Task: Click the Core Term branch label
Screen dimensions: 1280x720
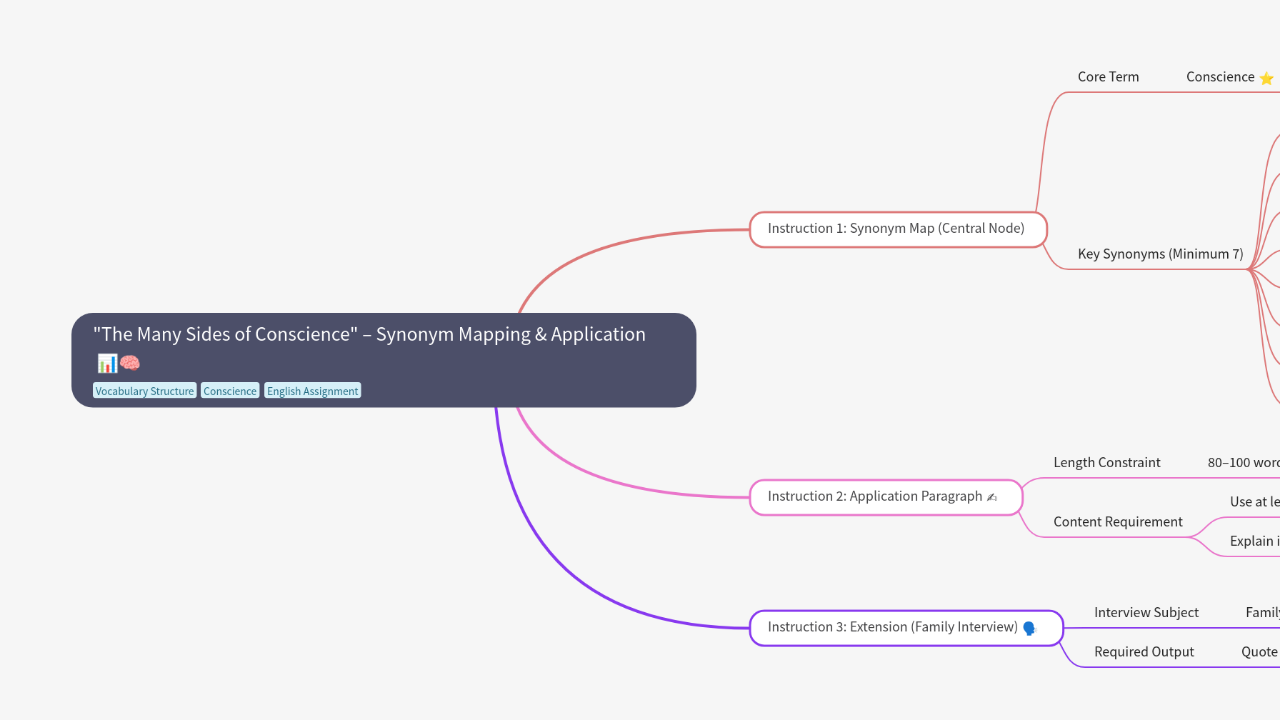Action: 1108,77
